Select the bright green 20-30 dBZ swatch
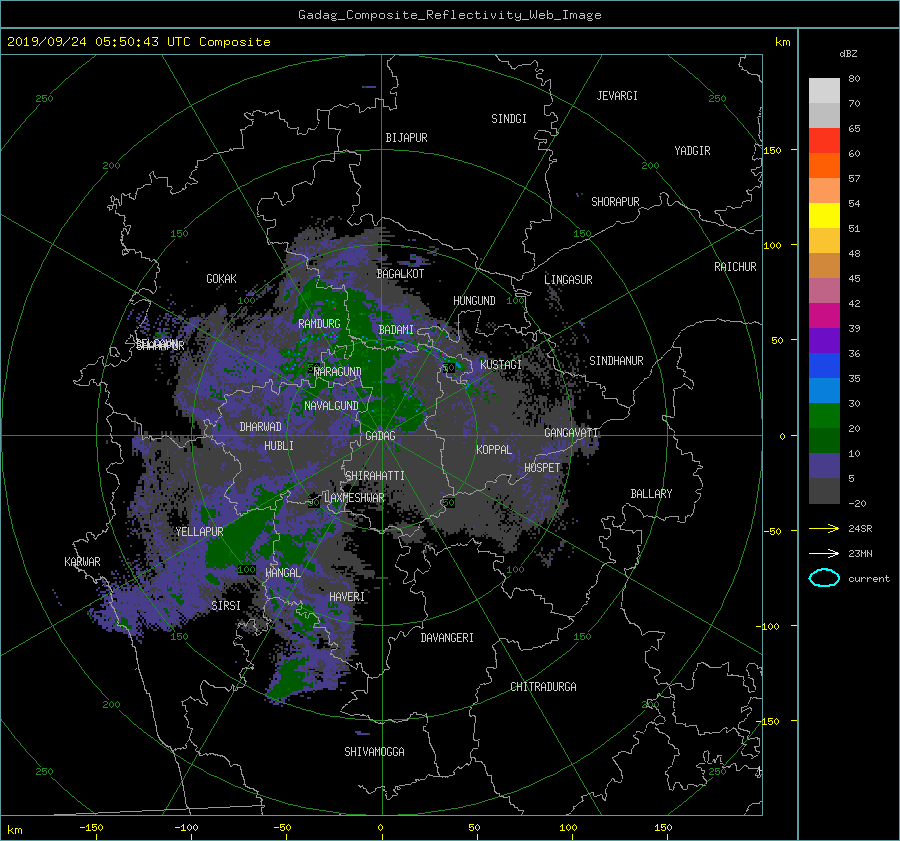 coord(824,415)
